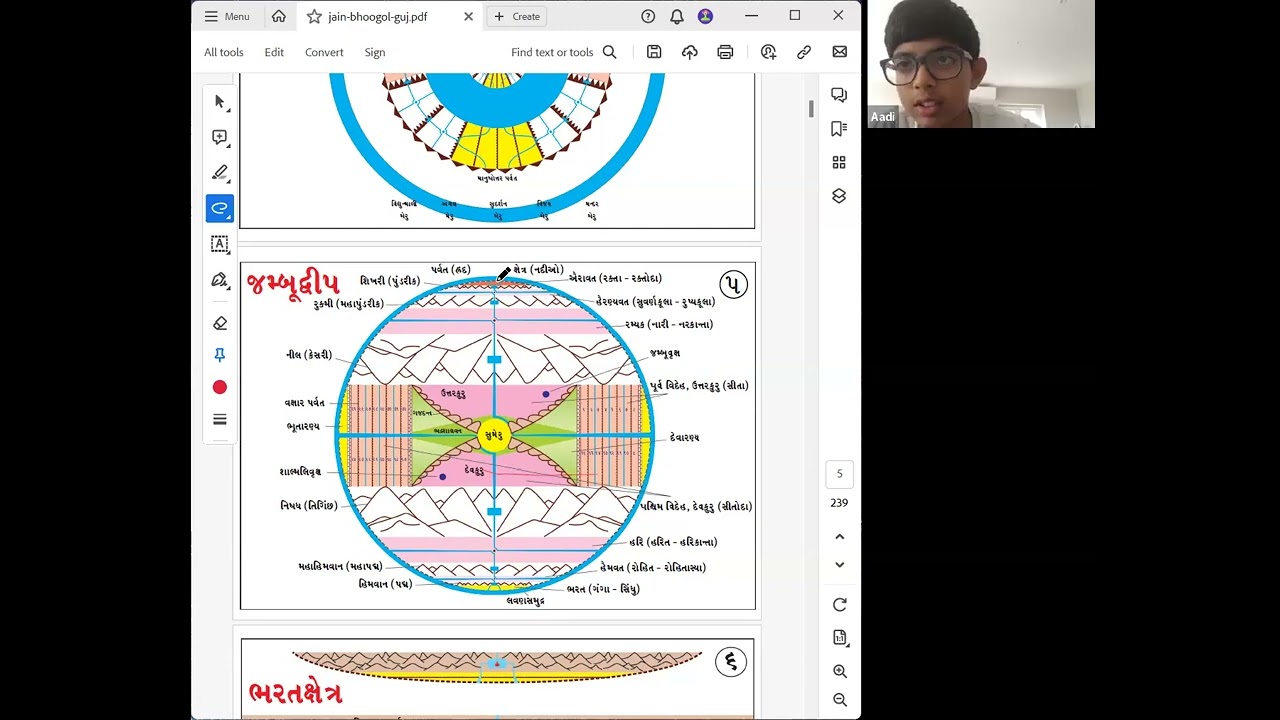Go to Acrobat Home icon
1280x720 pixels.
coord(279,16)
